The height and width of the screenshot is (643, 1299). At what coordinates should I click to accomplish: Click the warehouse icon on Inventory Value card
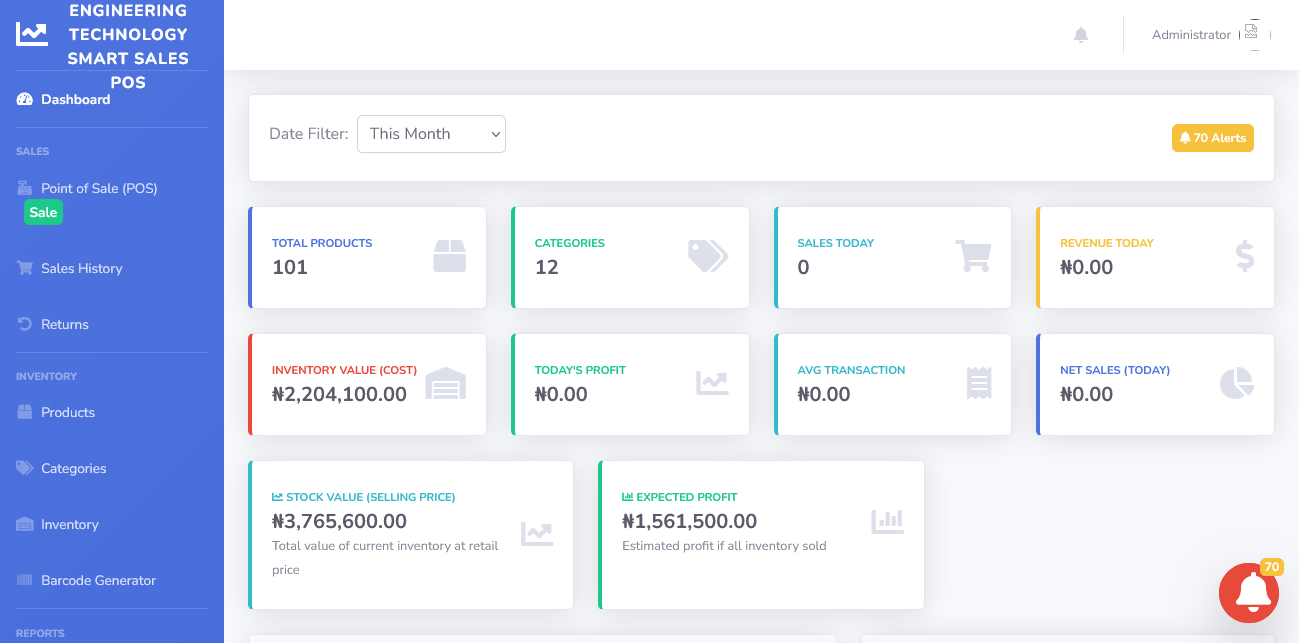point(446,383)
